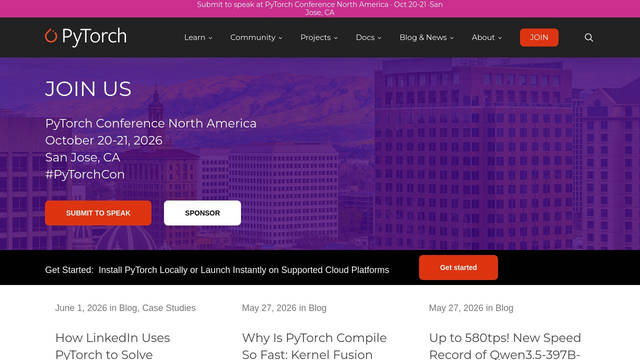The height and width of the screenshot is (360, 640).
Task: Click the Get Started: label
Action: click(x=69, y=270)
